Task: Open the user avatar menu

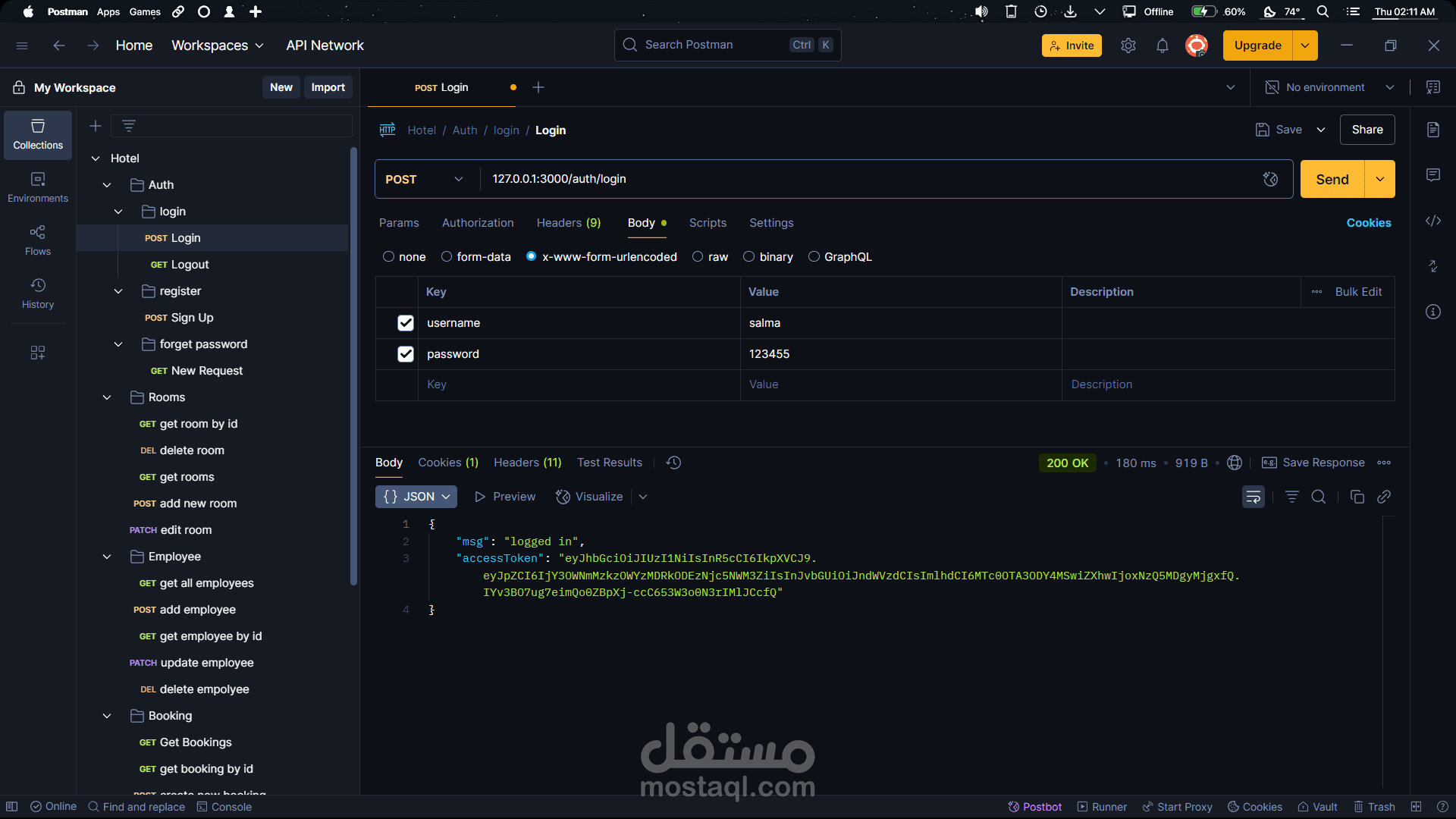Action: click(1197, 45)
